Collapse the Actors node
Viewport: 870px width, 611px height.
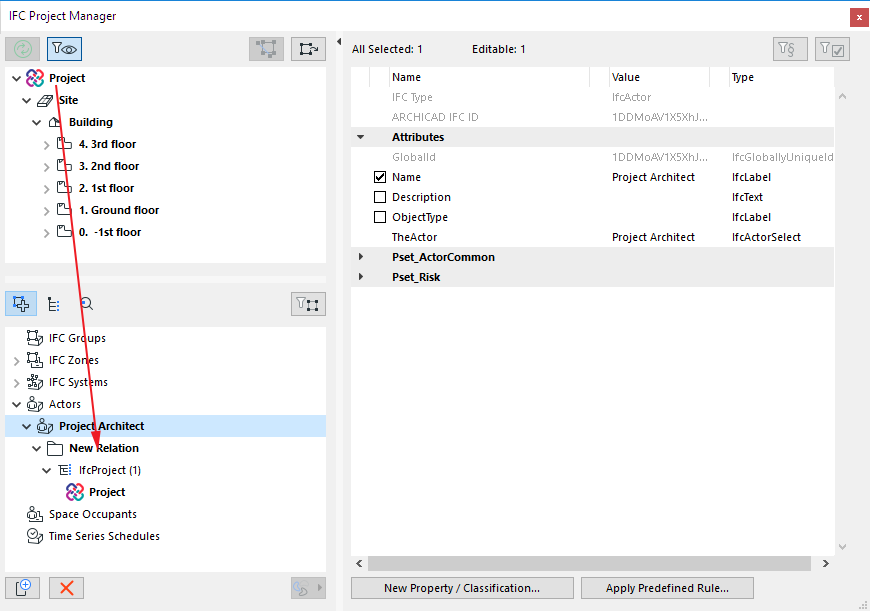pos(17,404)
